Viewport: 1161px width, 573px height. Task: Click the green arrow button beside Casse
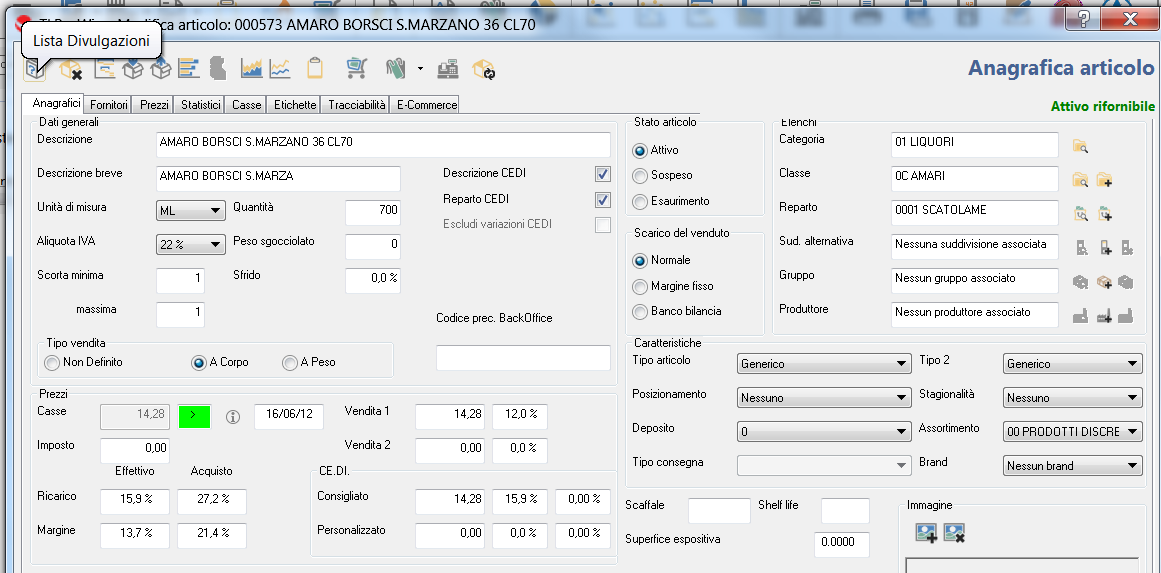tap(195, 416)
